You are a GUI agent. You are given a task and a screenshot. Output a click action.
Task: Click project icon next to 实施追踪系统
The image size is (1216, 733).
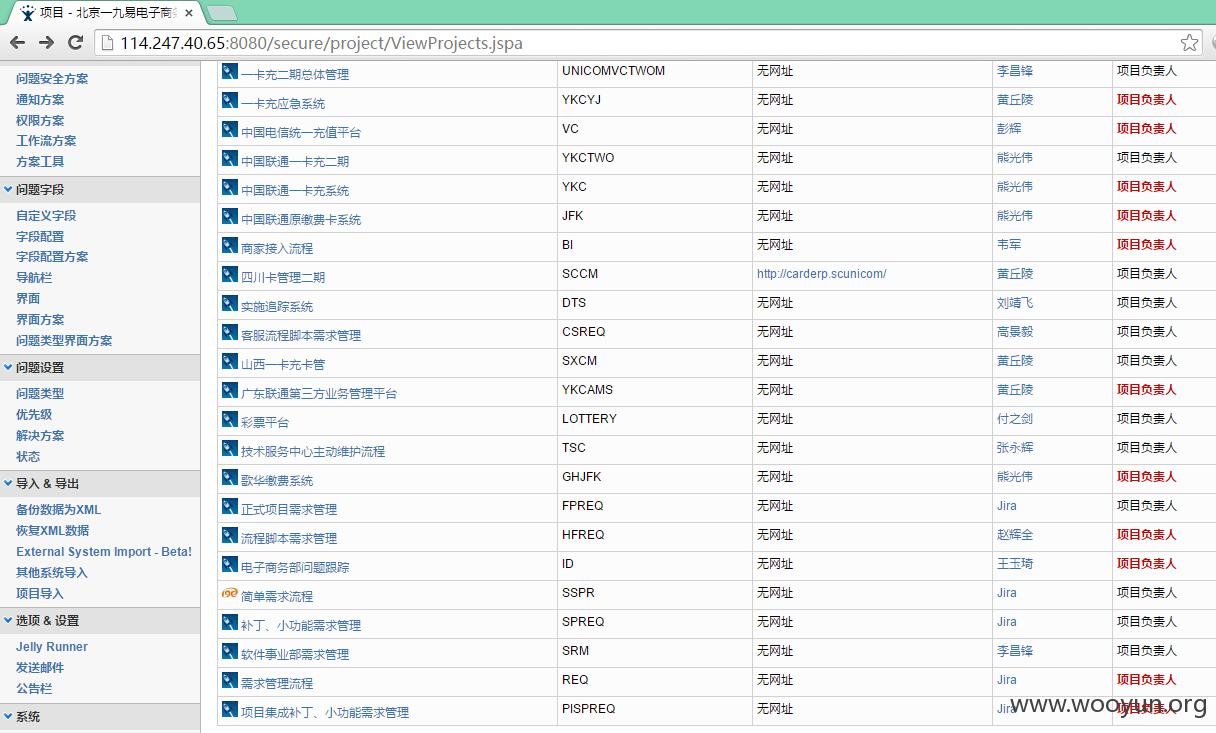229,304
